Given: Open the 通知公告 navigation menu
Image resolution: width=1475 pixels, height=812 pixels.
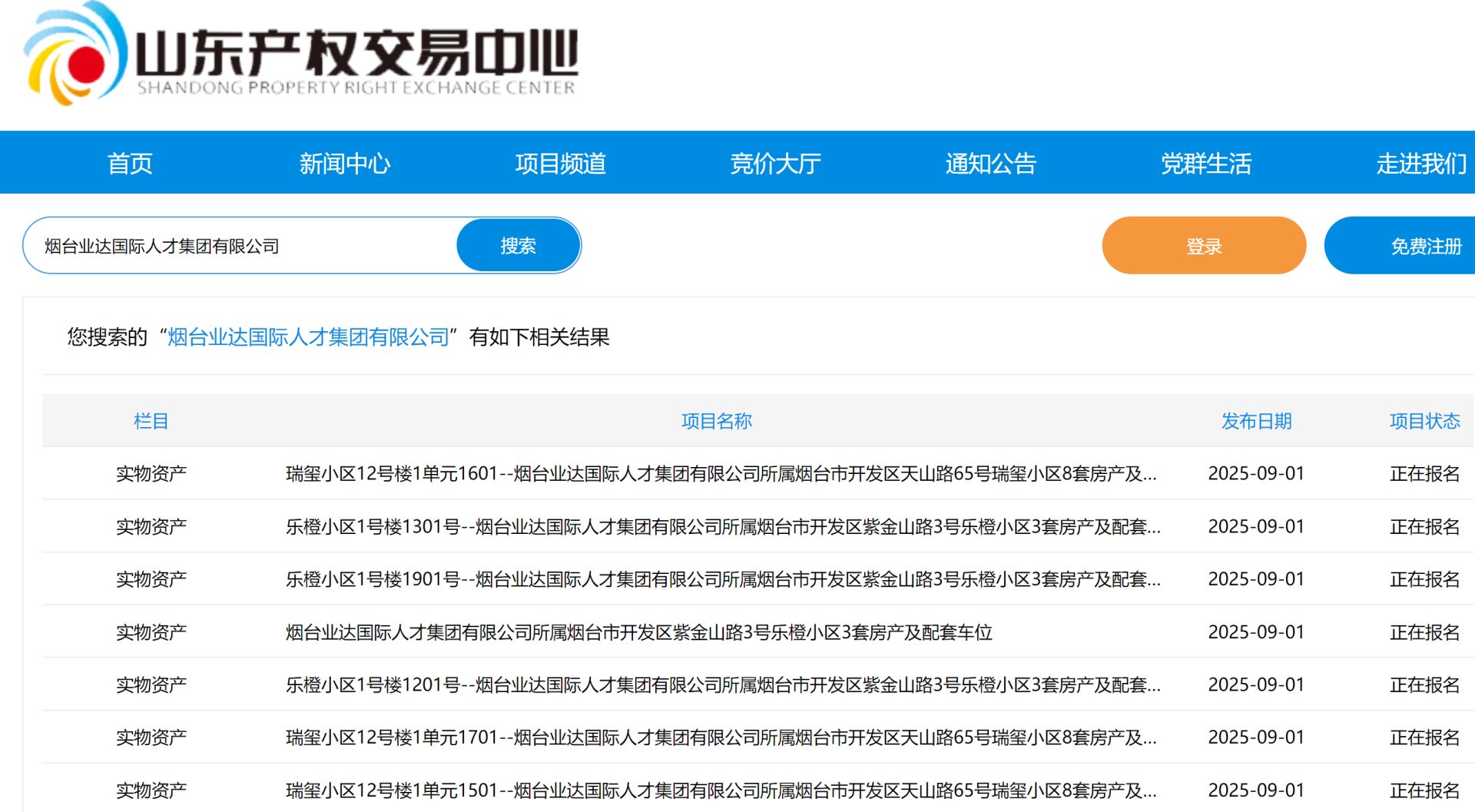Looking at the screenshot, I should pos(991,163).
